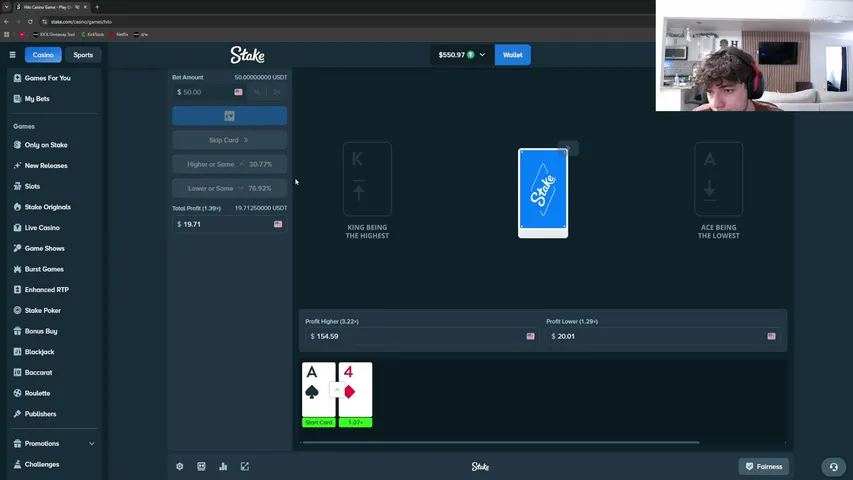The image size is (853, 480).
Task: Click the Stake Poker chip icon
Action: click(17, 310)
